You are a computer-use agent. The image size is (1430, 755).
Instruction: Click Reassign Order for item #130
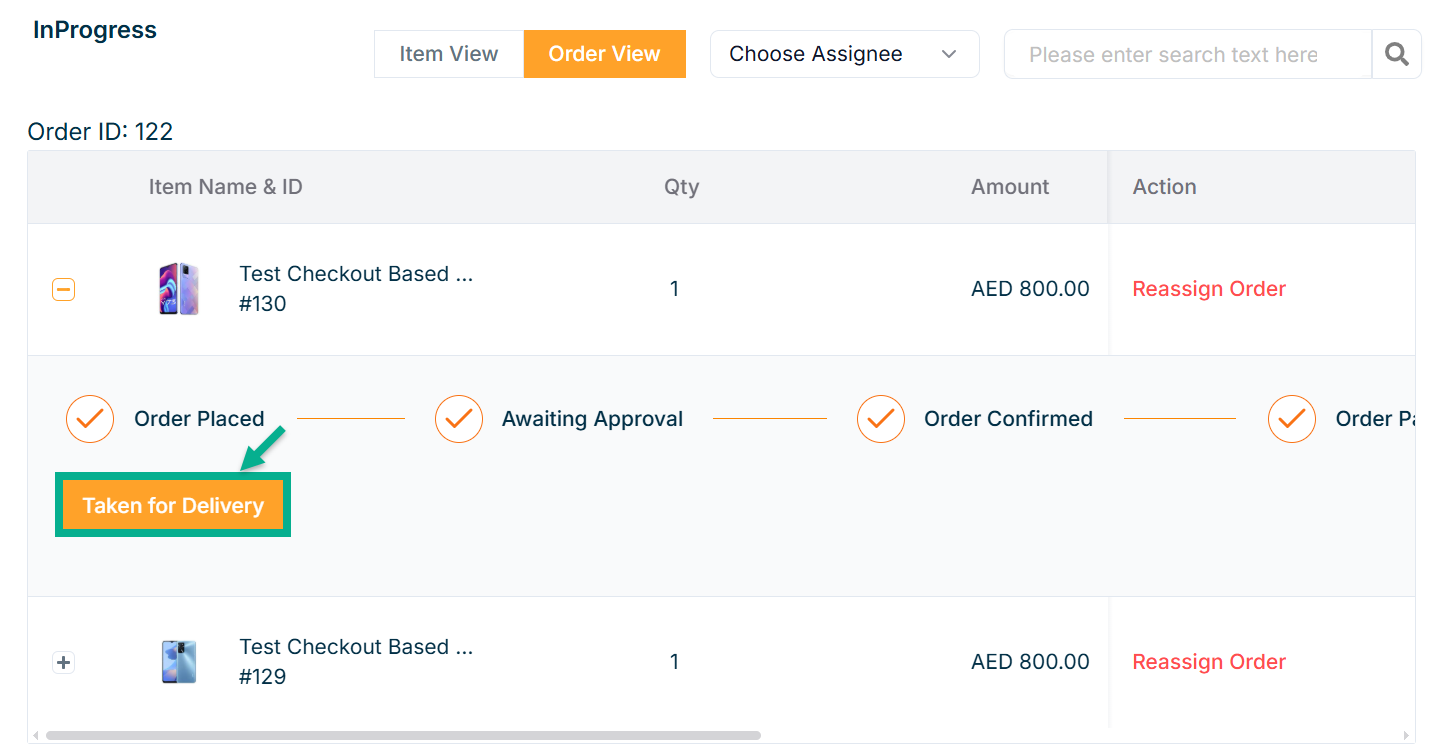1208,289
